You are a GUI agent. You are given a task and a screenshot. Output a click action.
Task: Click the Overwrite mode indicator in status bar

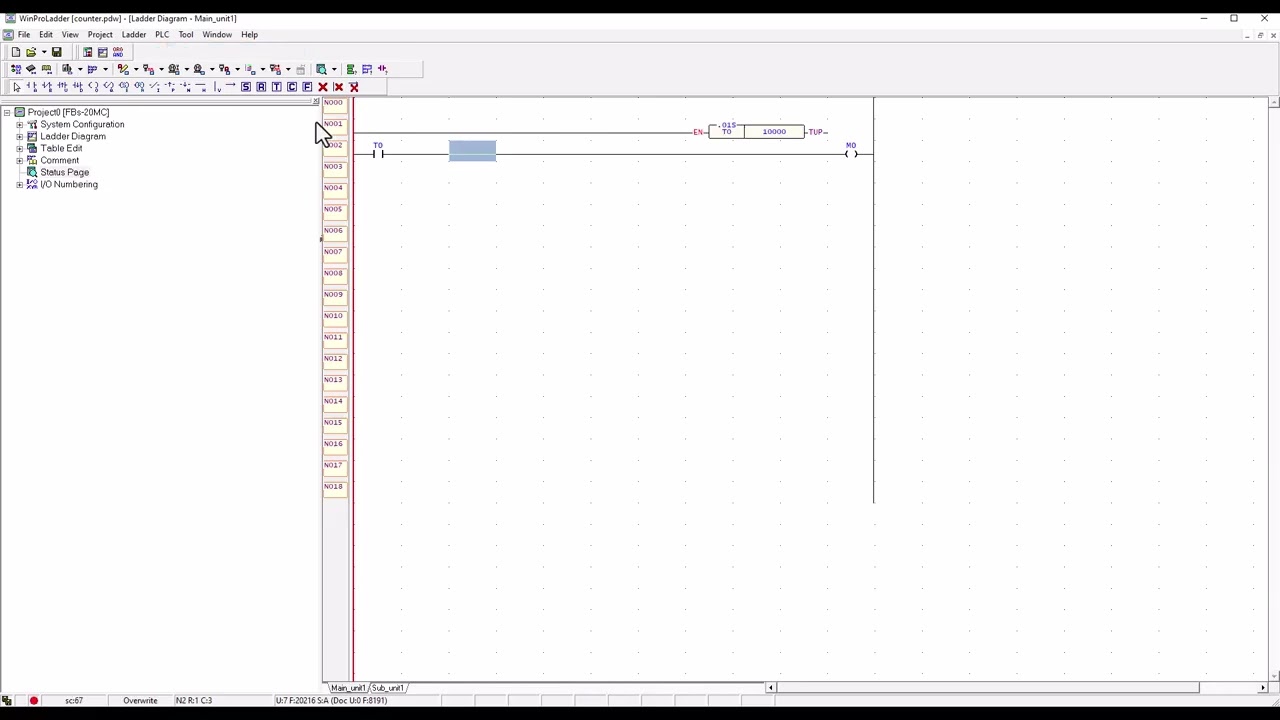point(140,701)
